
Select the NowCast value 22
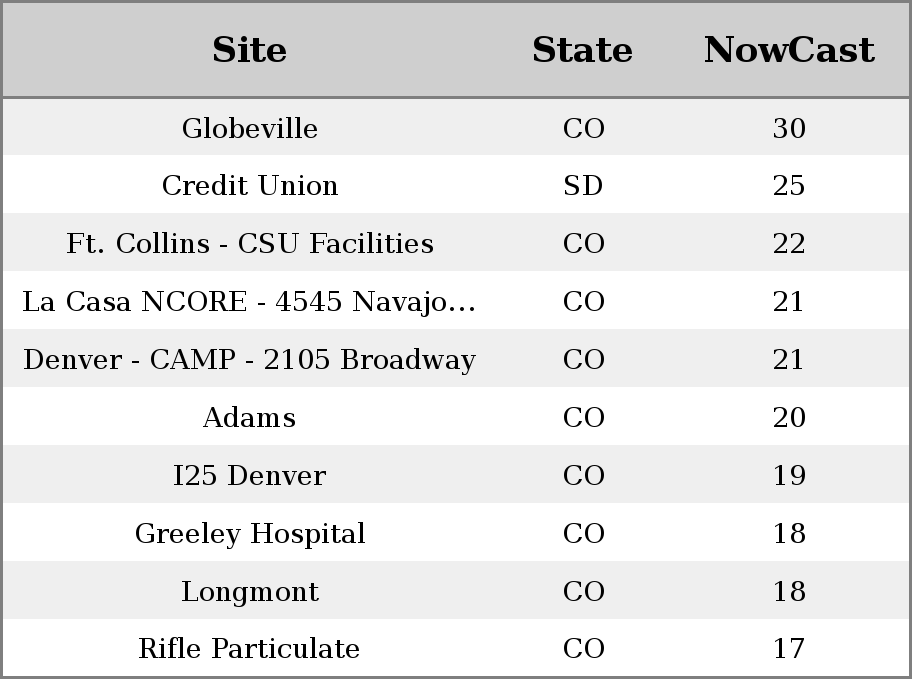coord(789,243)
